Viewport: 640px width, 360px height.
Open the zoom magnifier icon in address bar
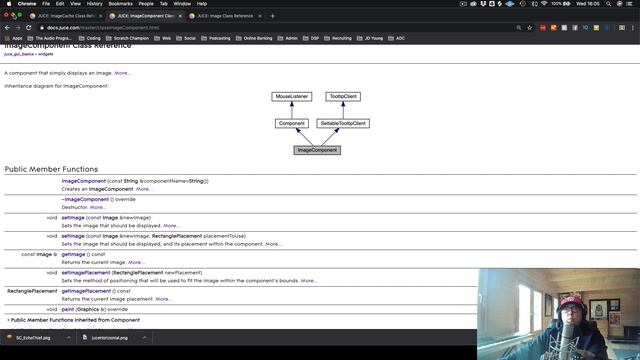[519, 28]
